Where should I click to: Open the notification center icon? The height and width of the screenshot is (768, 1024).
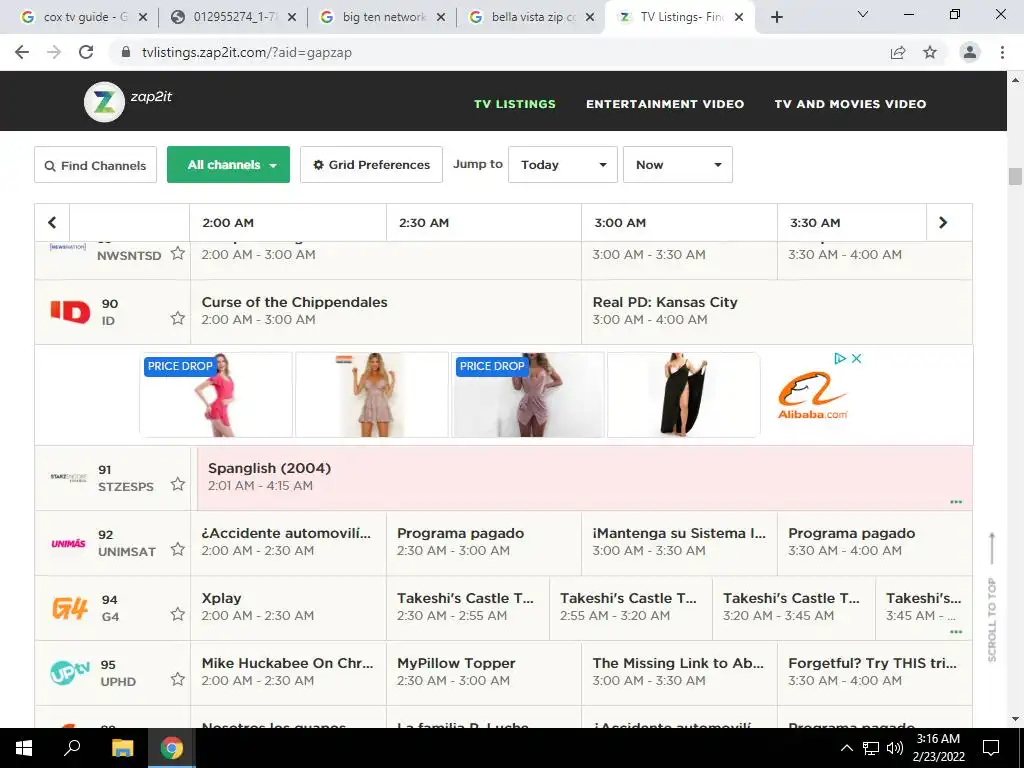pyautogui.click(x=991, y=748)
